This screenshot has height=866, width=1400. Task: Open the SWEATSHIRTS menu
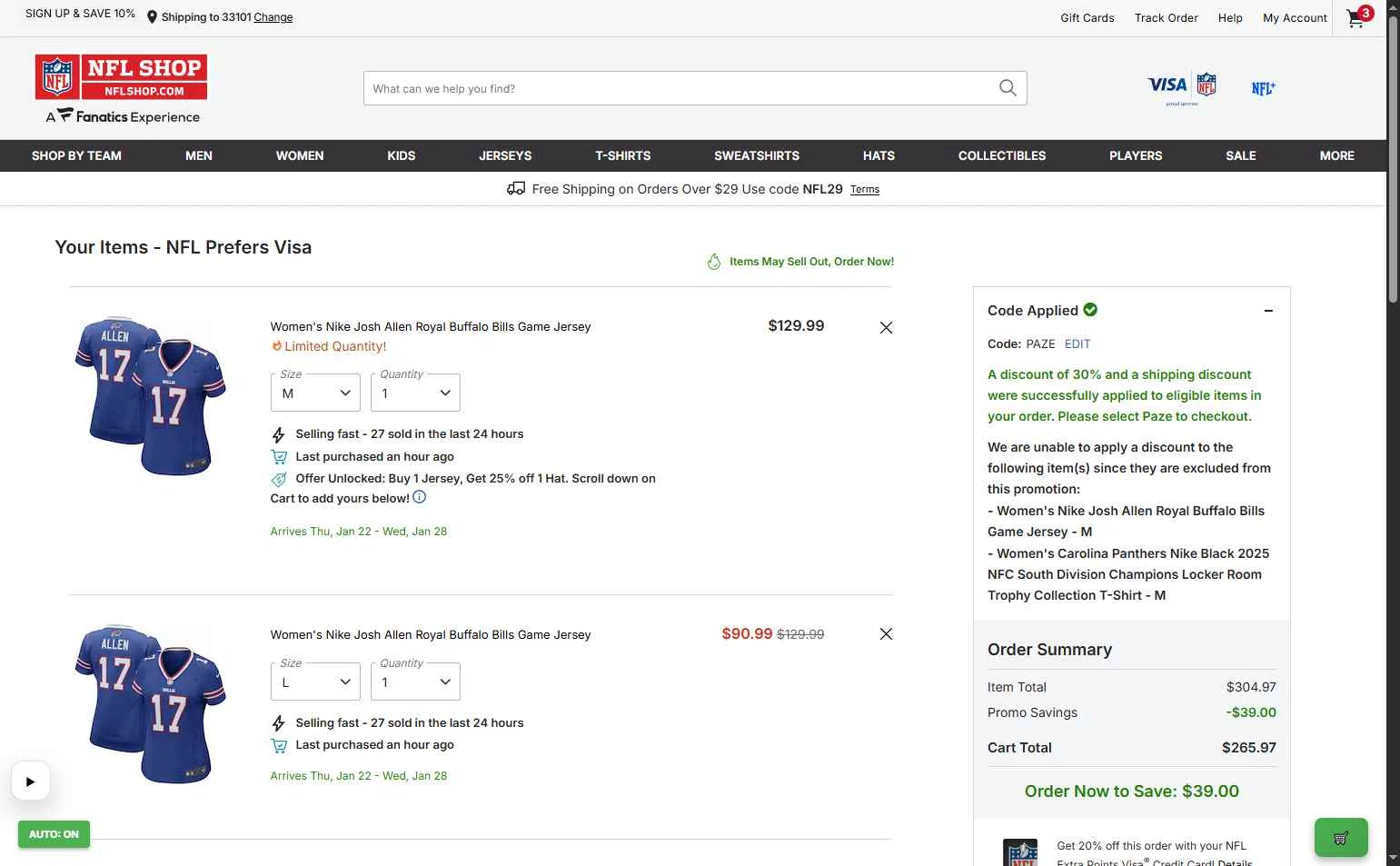(x=757, y=155)
